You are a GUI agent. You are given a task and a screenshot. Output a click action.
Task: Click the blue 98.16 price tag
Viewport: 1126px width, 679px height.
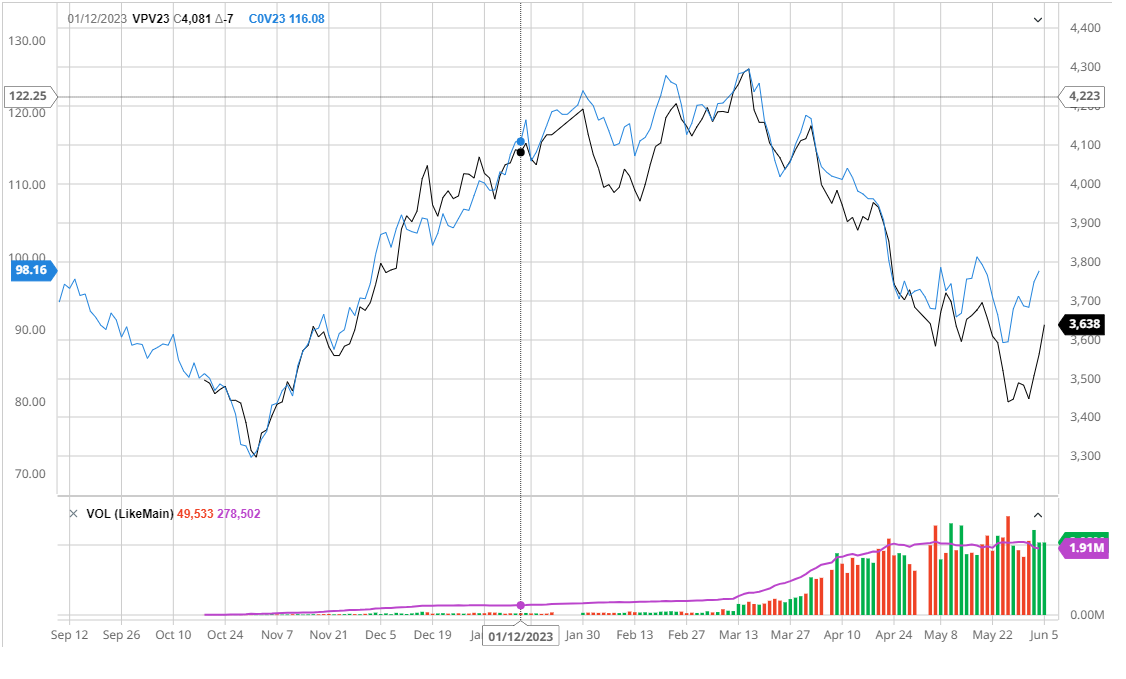click(32, 271)
